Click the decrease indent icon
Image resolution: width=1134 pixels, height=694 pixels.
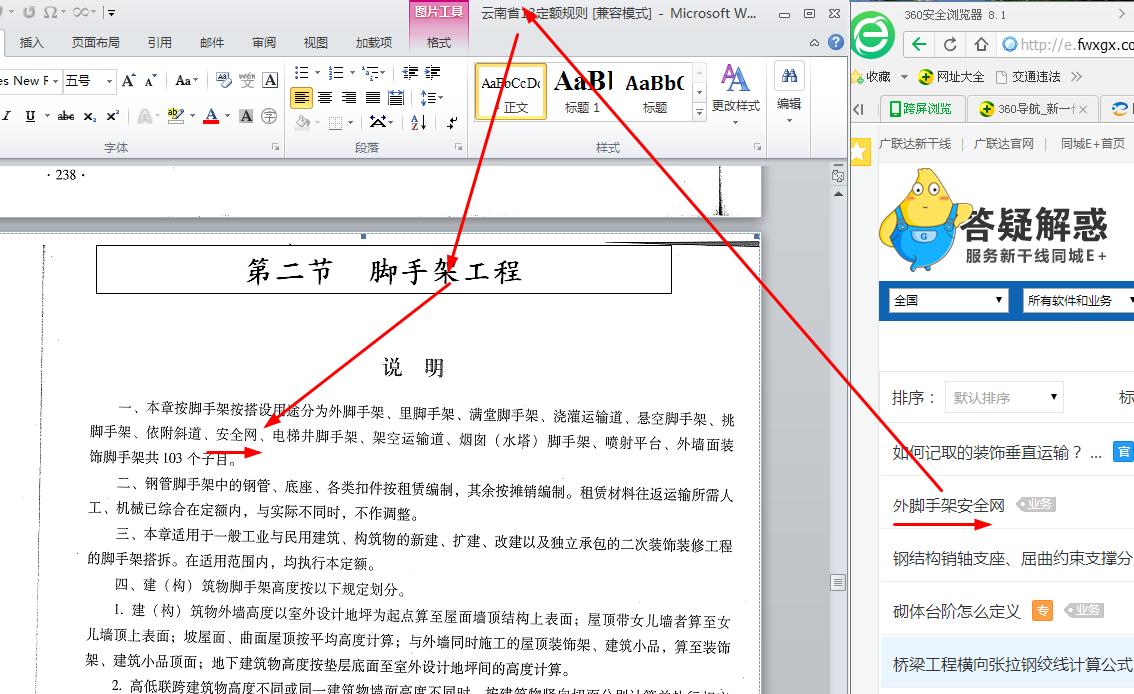coord(410,72)
